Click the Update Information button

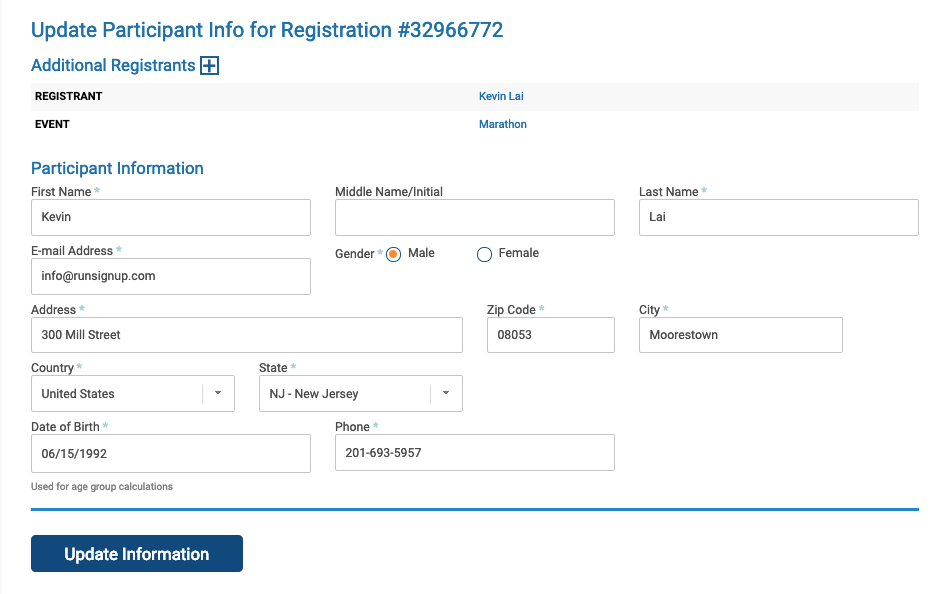click(136, 553)
